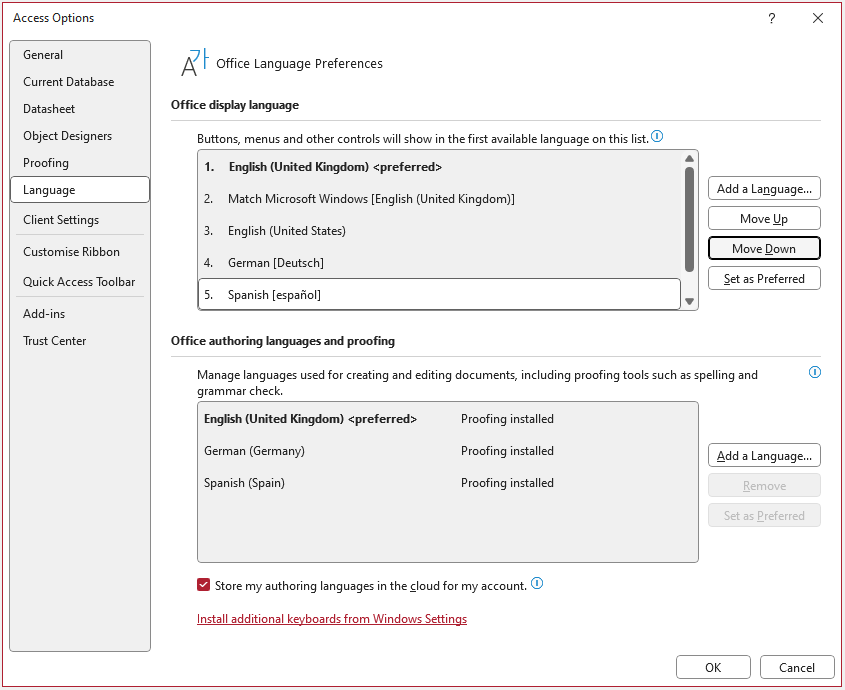Click the info icon beside display language description
The width and height of the screenshot is (845, 690).
[x=658, y=136]
